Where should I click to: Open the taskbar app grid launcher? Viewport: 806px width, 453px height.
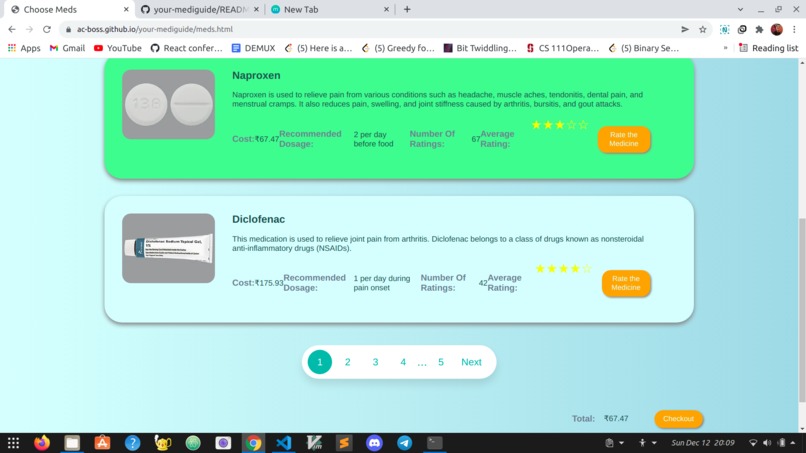point(13,443)
